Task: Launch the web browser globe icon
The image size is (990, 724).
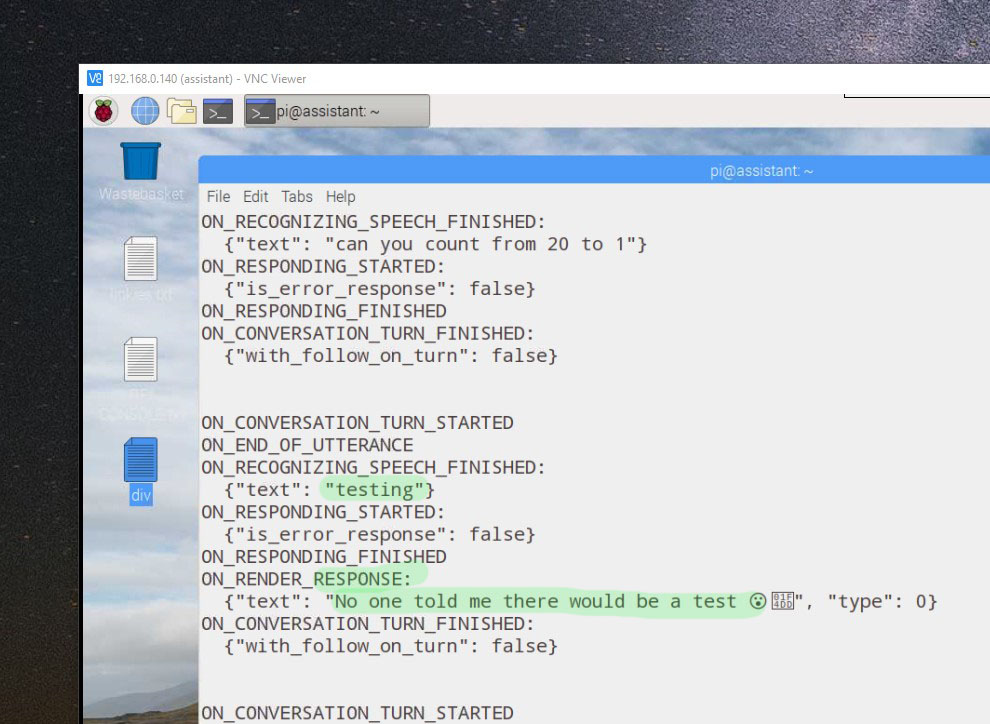Action: pyautogui.click(x=145, y=111)
